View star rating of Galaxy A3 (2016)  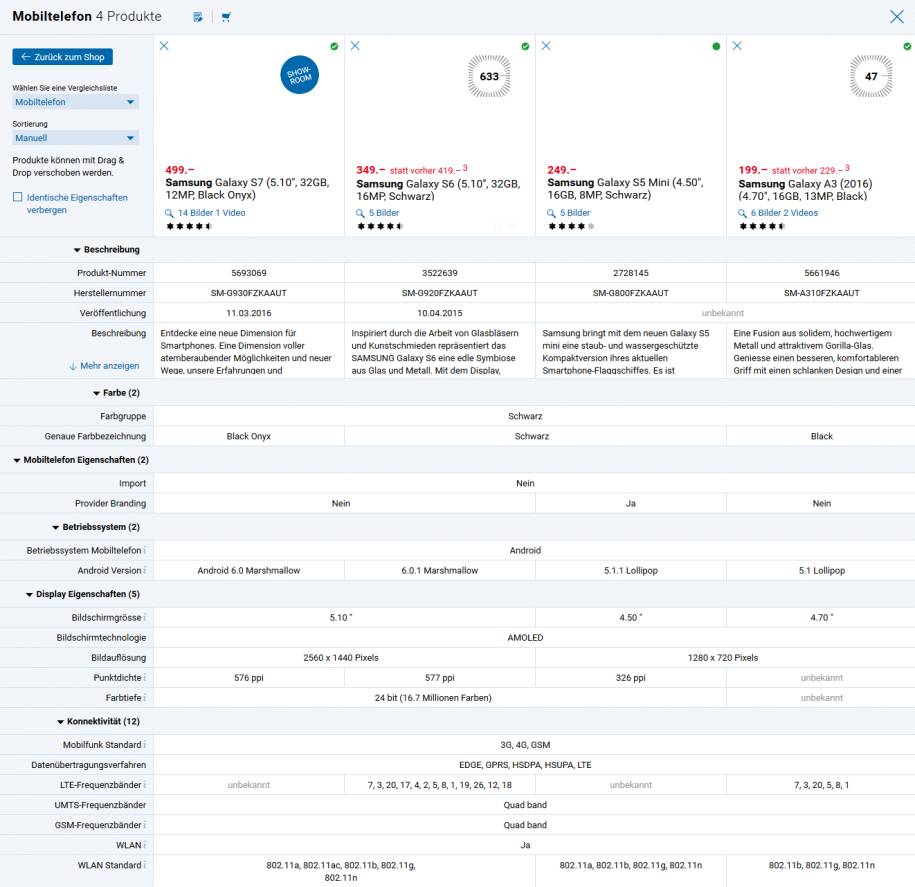click(762, 226)
